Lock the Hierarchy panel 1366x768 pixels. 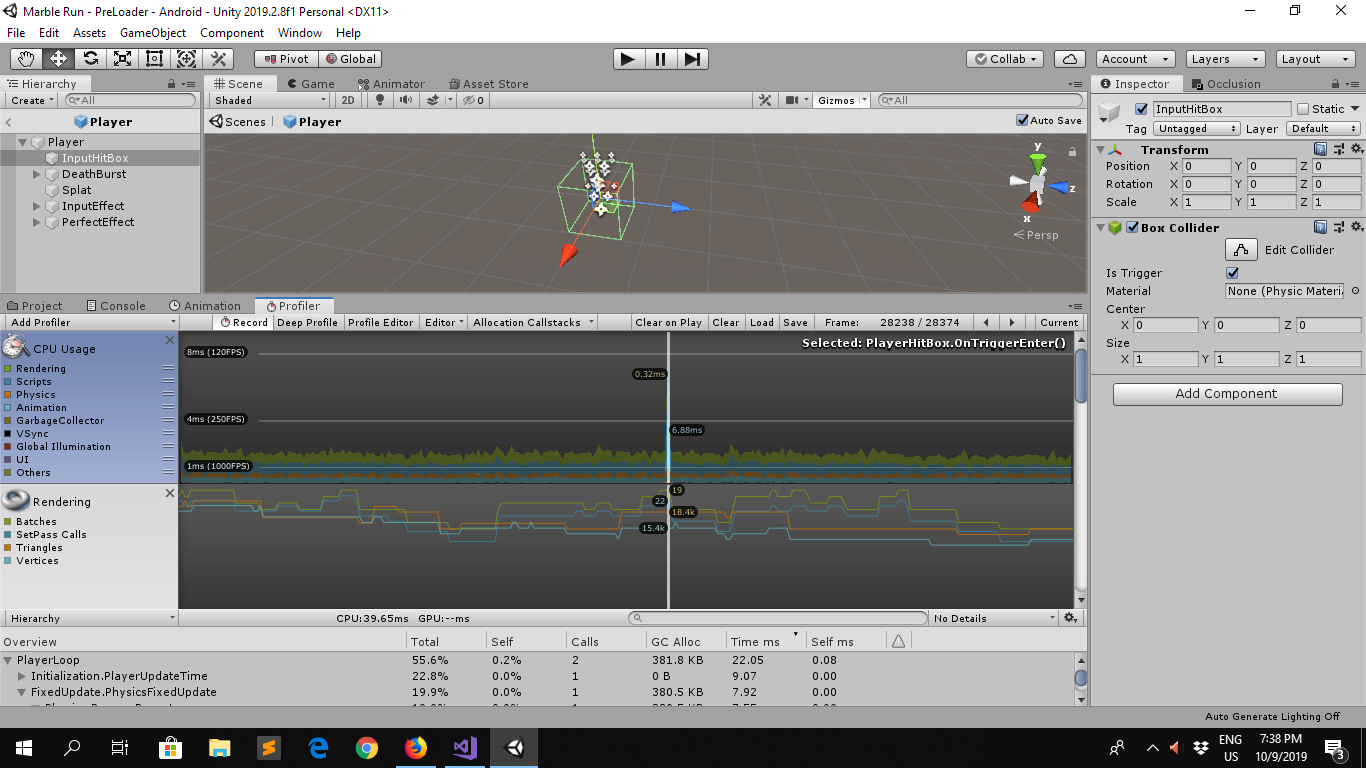point(172,84)
